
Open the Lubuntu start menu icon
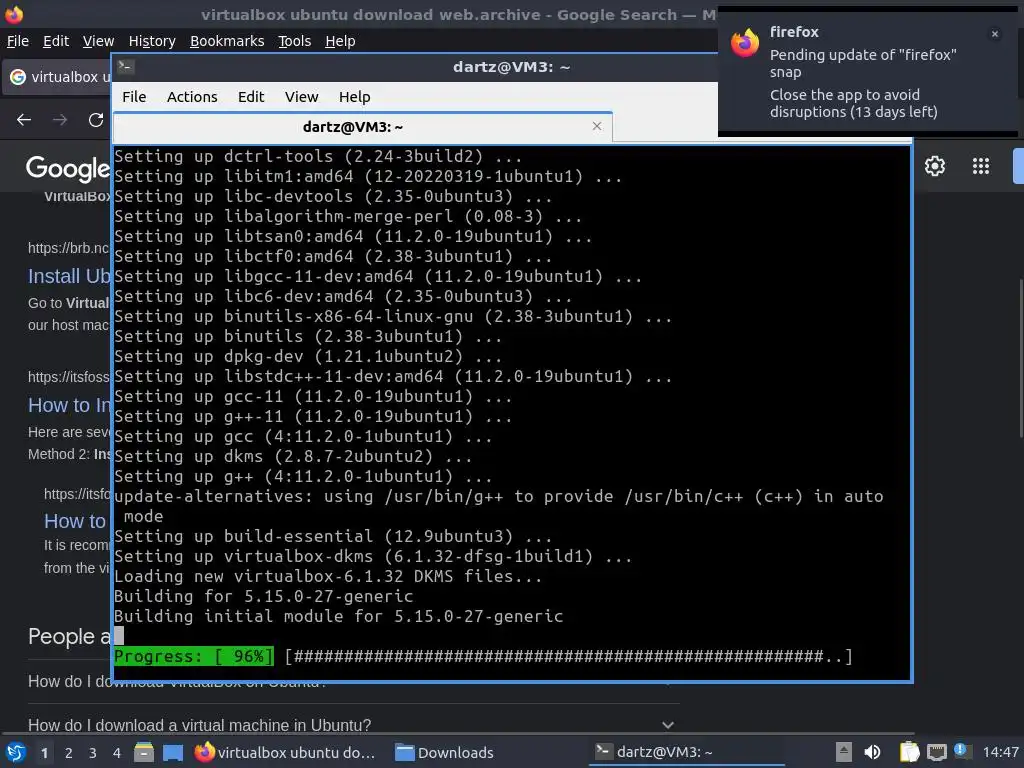pos(15,752)
